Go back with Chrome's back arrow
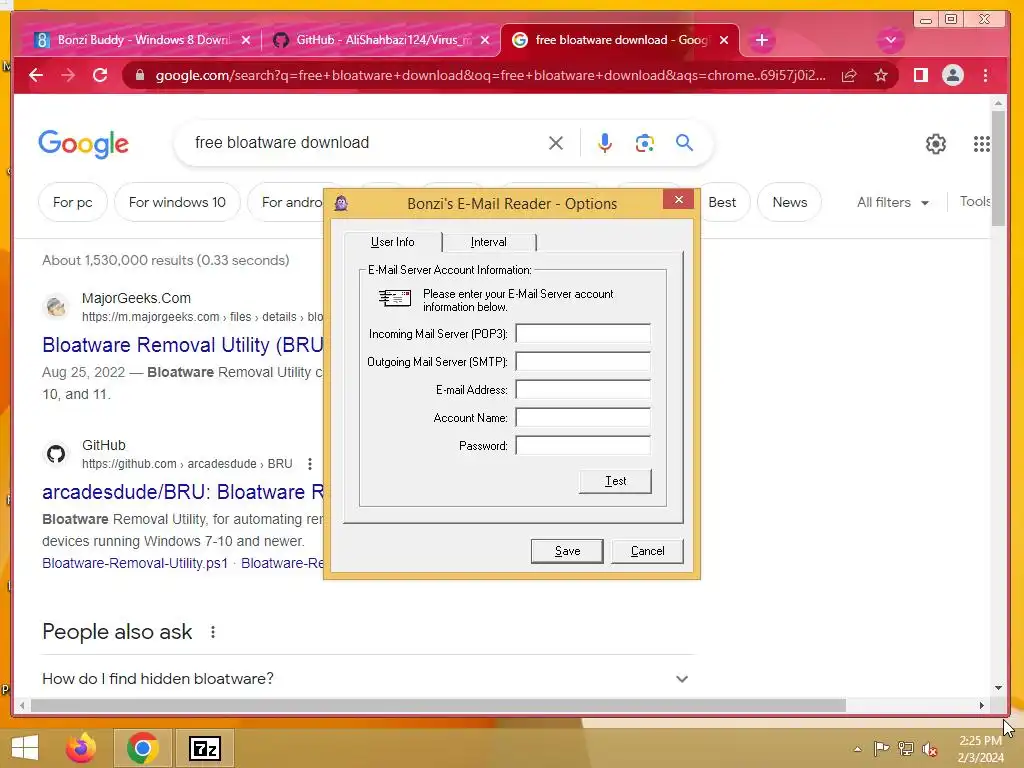Image resolution: width=1024 pixels, height=768 pixels. (x=36, y=75)
